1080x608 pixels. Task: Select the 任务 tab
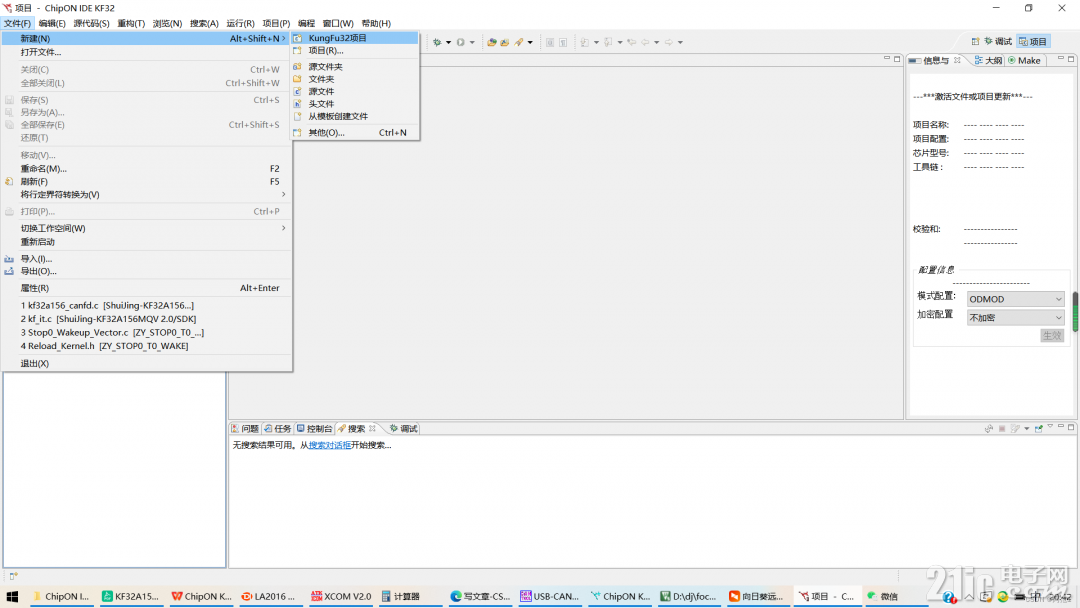[278, 428]
